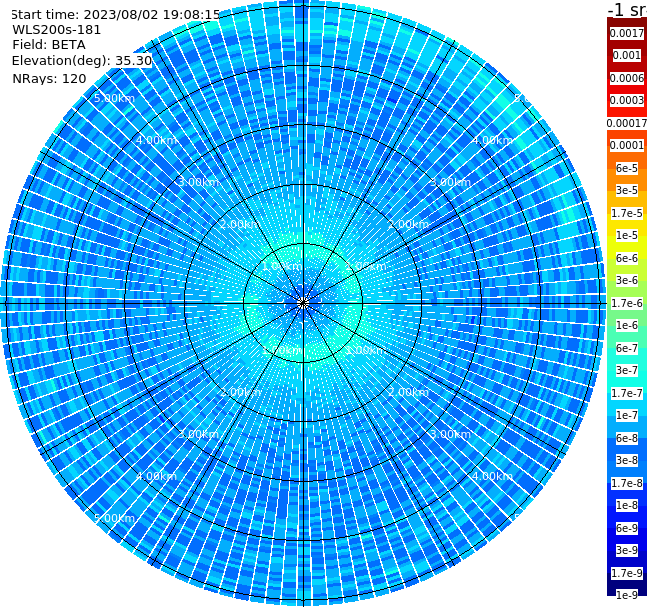Select the 1e-9 colorbar minimum label
Viewport: 647px width, 607px height.
pos(627,595)
